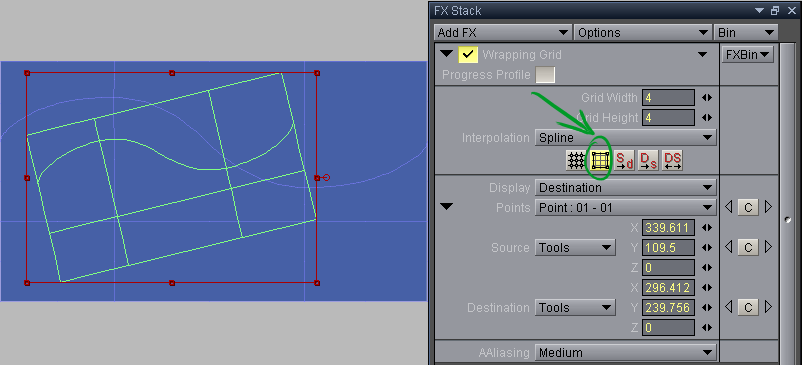The width and height of the screenshot is (802, 365).
Task: Click the C key button on Source row
Action: pyautogui.click(x=748, y=247)
